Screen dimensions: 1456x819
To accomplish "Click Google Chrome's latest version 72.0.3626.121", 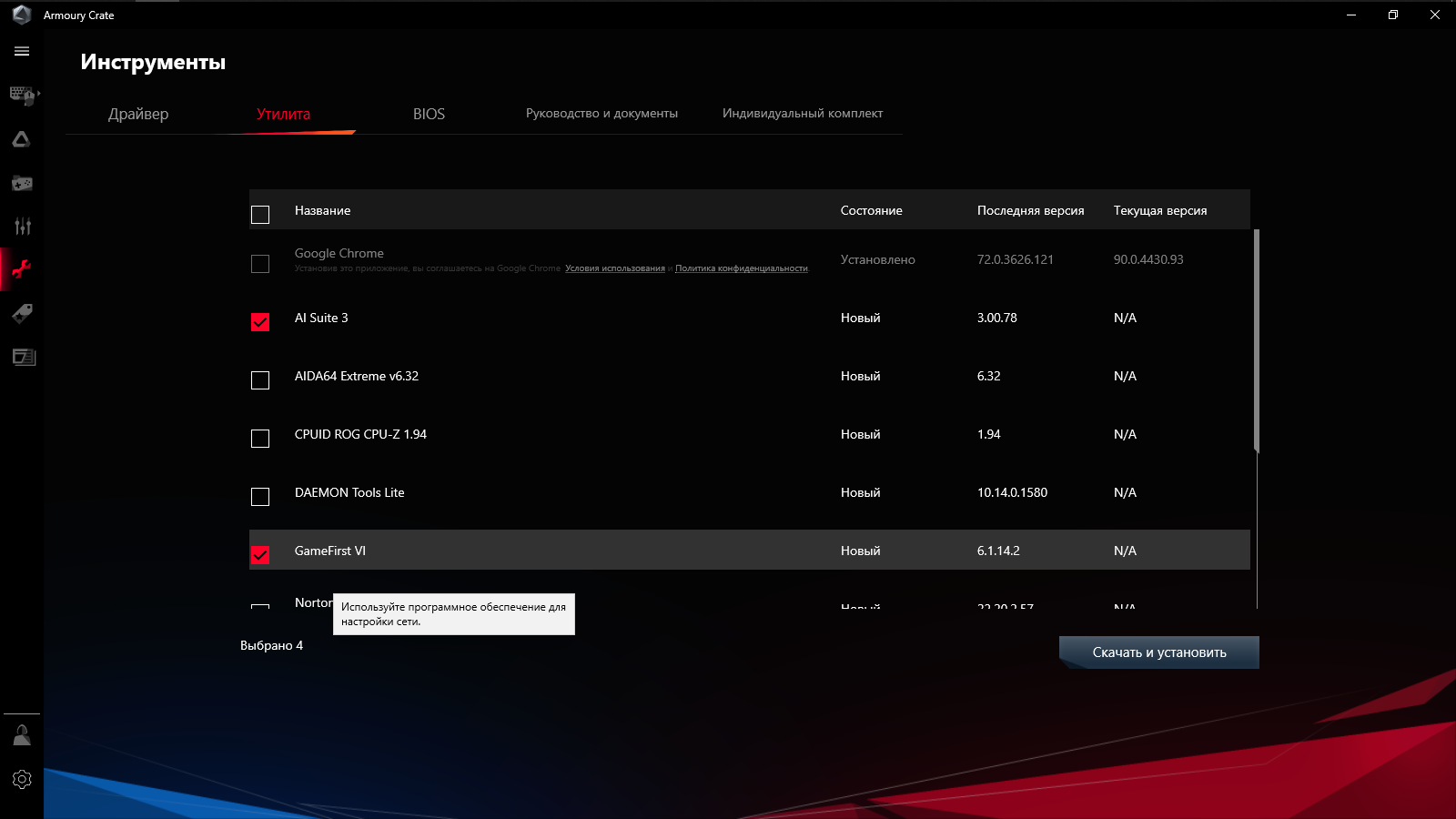I will 1016,259.
